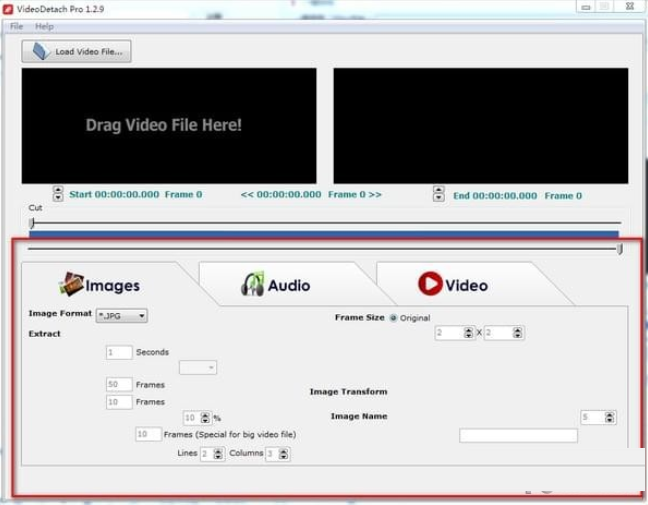Screen dimensions: 648x505
Task: Open the File menu
Action: pyautogui.click(x=17, y=26)
